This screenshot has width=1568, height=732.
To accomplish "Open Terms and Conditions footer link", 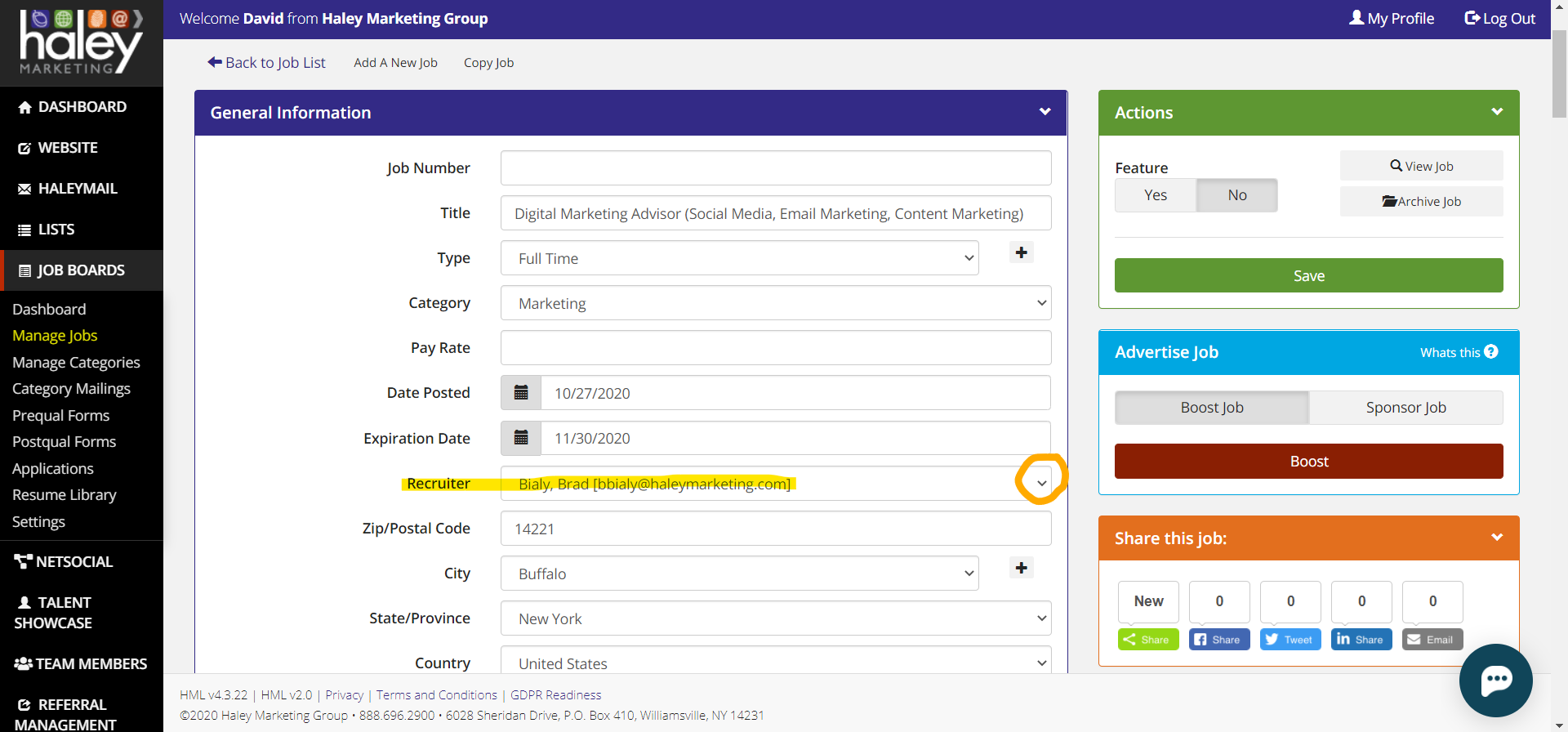I will [436, 695].
